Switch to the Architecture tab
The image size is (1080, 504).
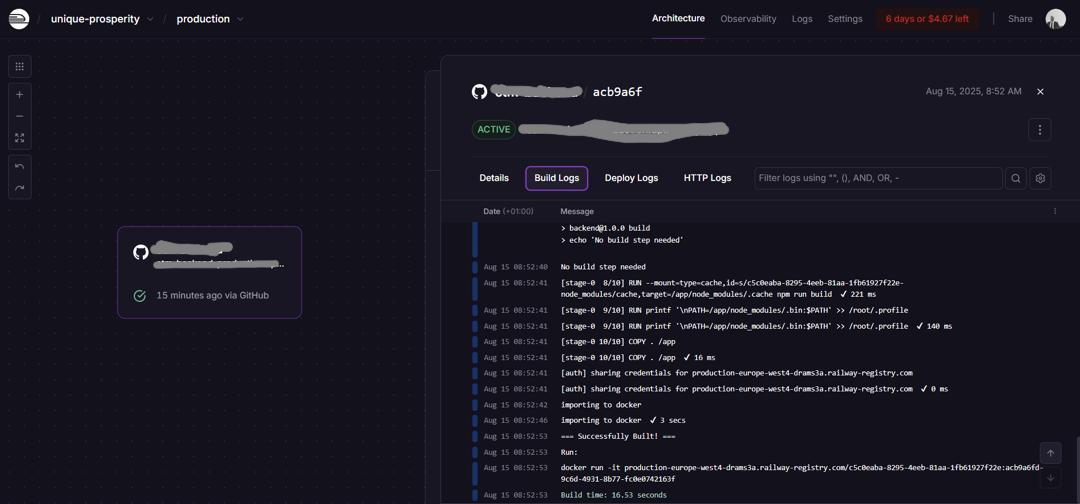click(678, 19)
